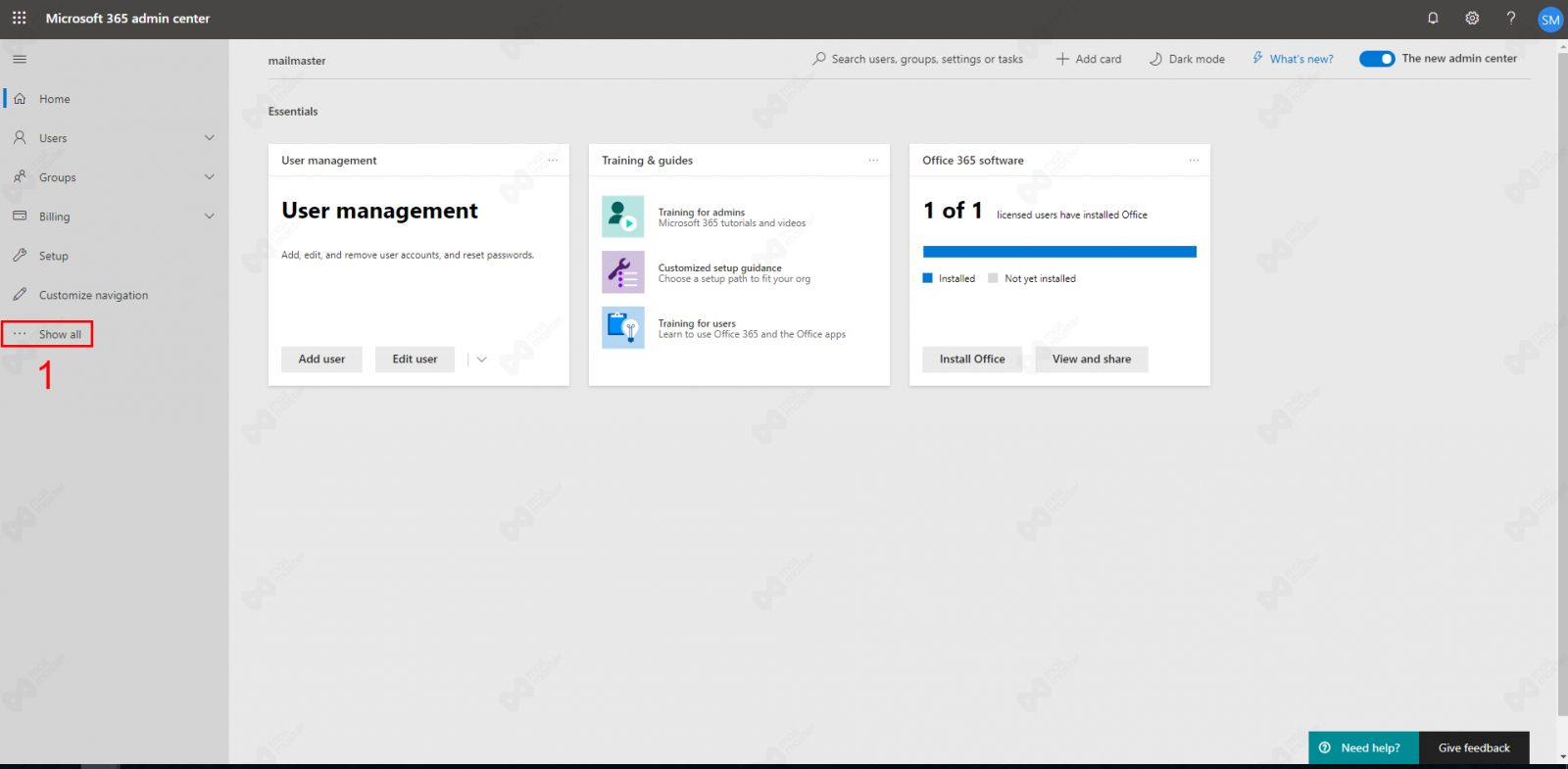Click the Need help question icon
The image size is (1568, 769).
[x=1325, y=747]
